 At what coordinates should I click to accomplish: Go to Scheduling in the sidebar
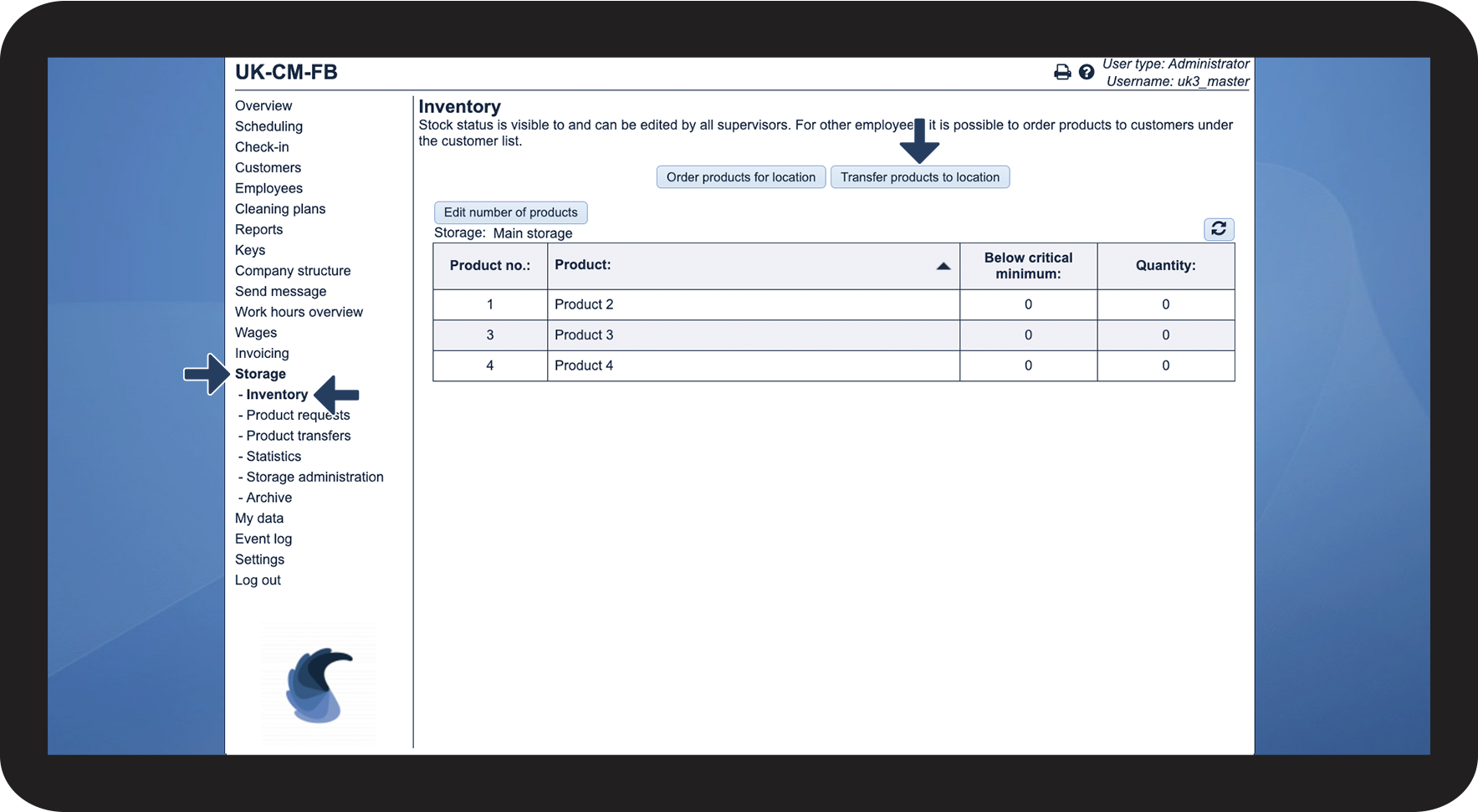(x=268, y=126)
